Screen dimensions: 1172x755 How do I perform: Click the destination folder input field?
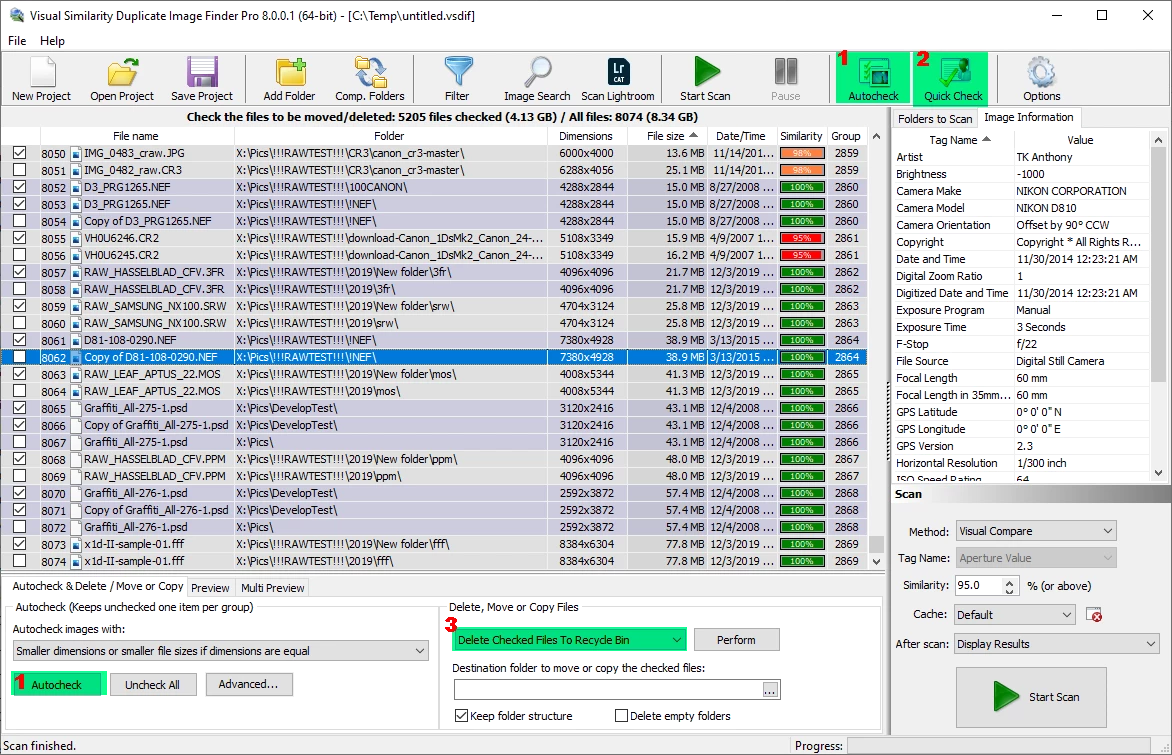pyautogui.click(x=608, y=690)
